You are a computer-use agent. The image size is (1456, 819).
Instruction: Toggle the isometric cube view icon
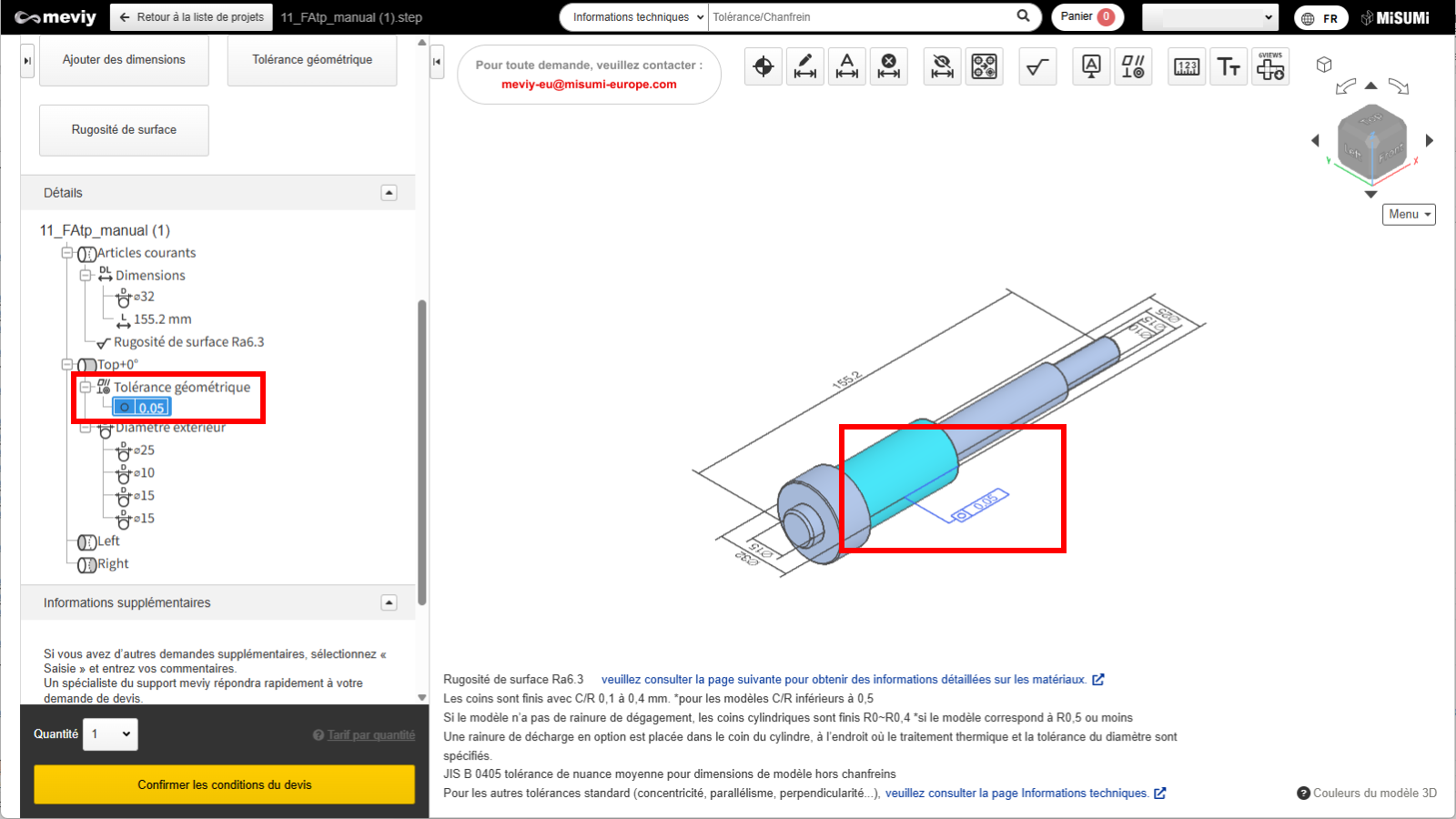(1324, 65)
